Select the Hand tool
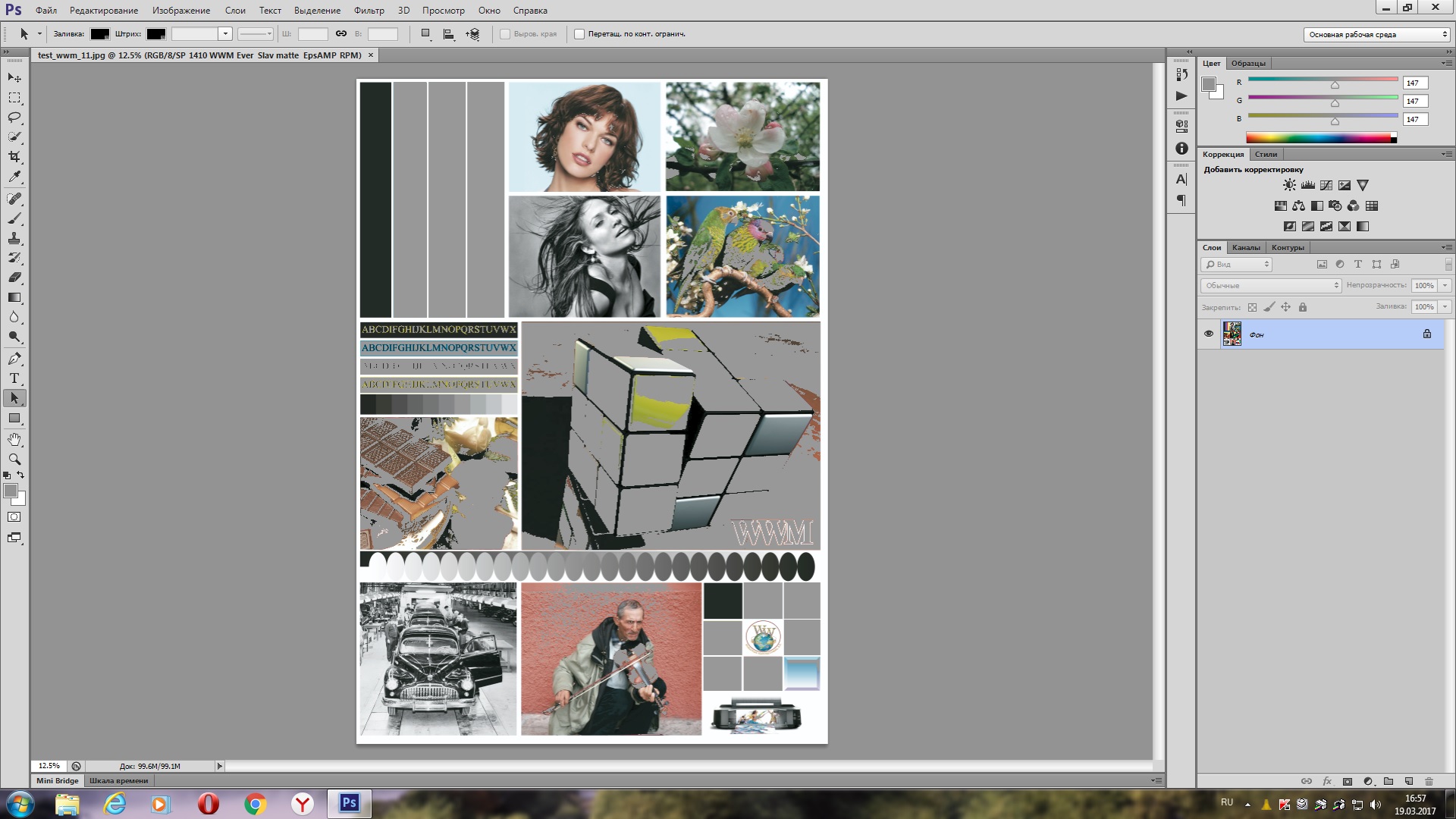 tap(14, 440)
